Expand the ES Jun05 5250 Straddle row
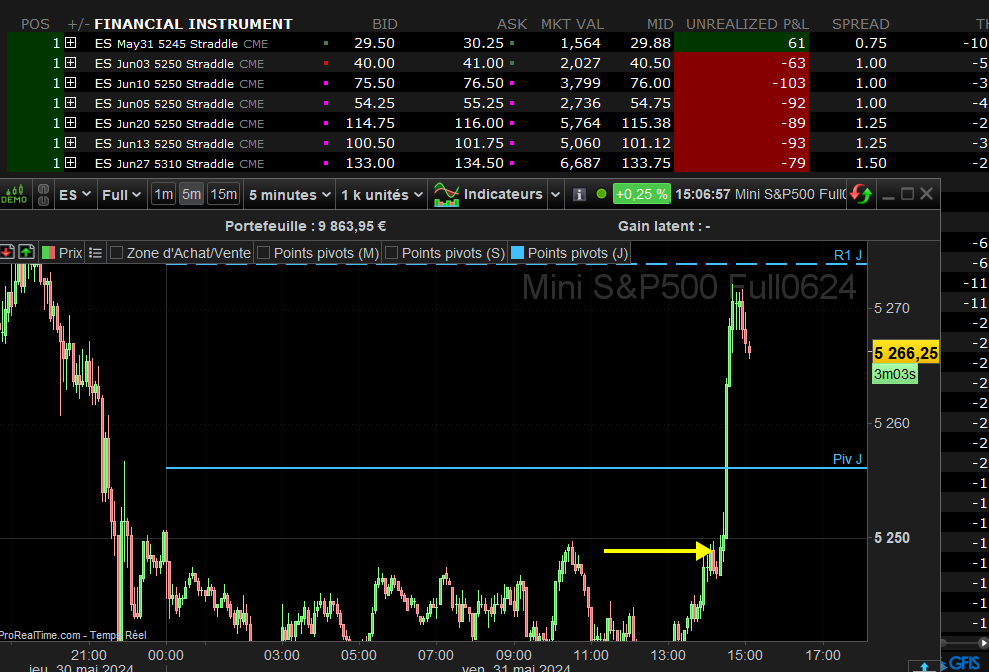The image size is (989, 672). tap(71, 103)
